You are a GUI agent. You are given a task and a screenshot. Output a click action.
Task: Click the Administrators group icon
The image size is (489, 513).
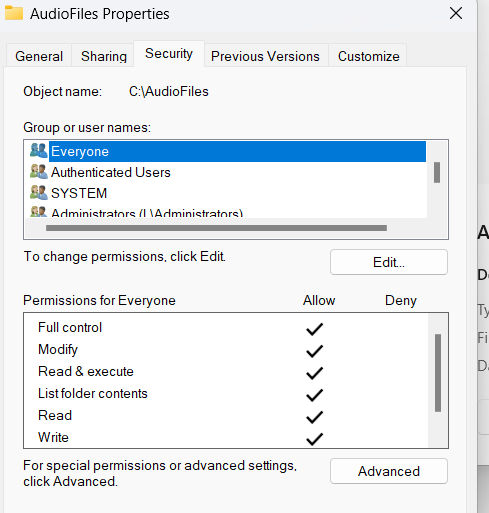pos(39,212)
